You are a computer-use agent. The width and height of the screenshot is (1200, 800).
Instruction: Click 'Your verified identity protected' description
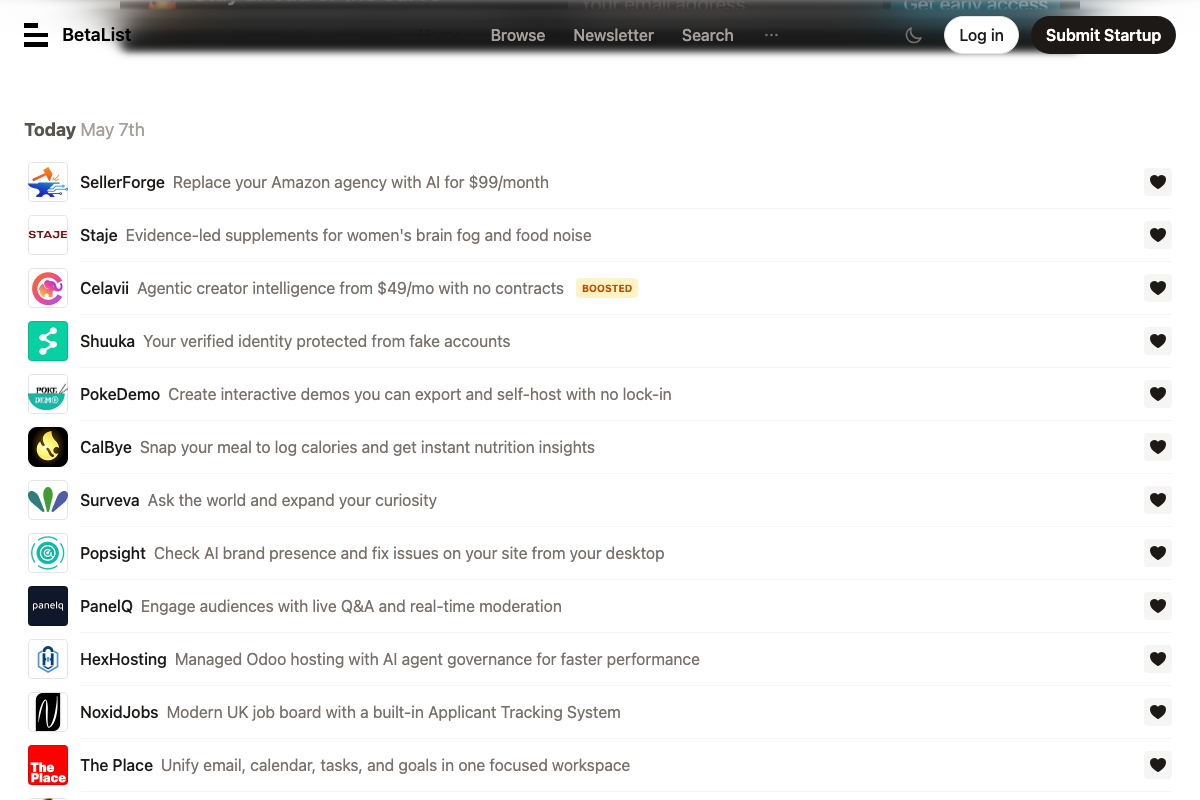point(327,341)
